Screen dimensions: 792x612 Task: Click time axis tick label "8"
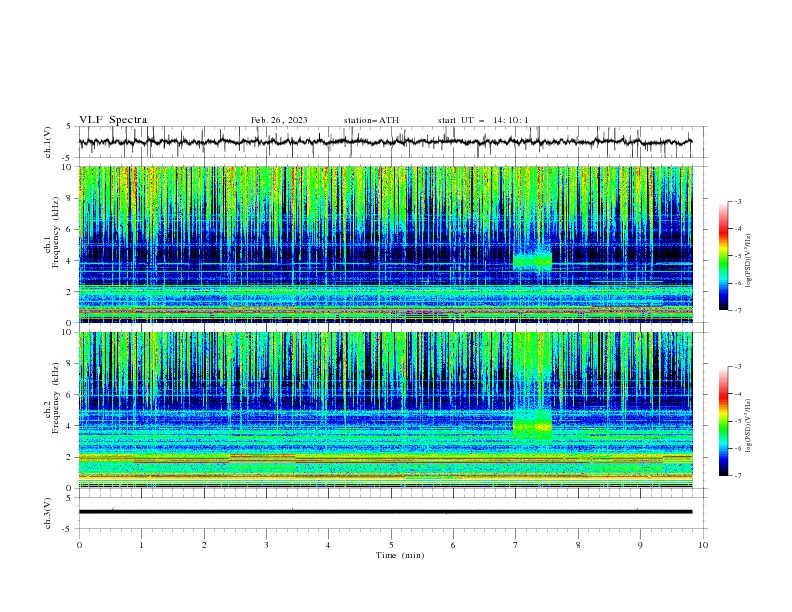pos(578,545)
